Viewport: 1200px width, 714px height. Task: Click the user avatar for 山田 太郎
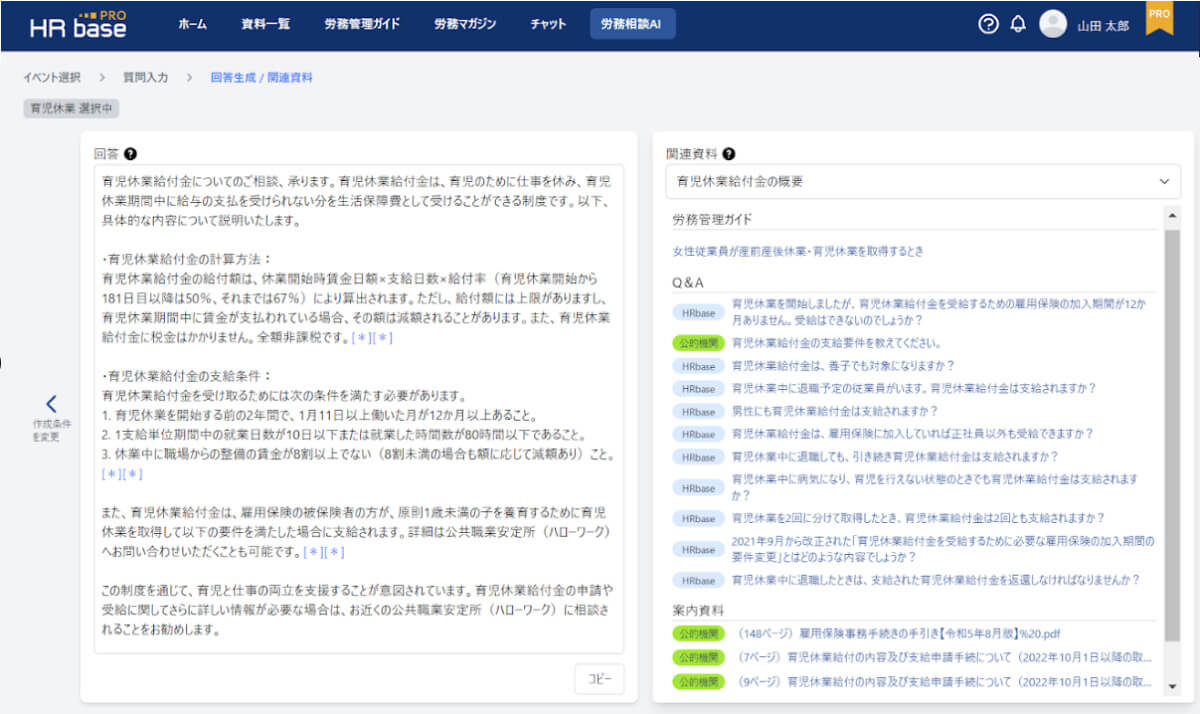tap(1053, 25)
